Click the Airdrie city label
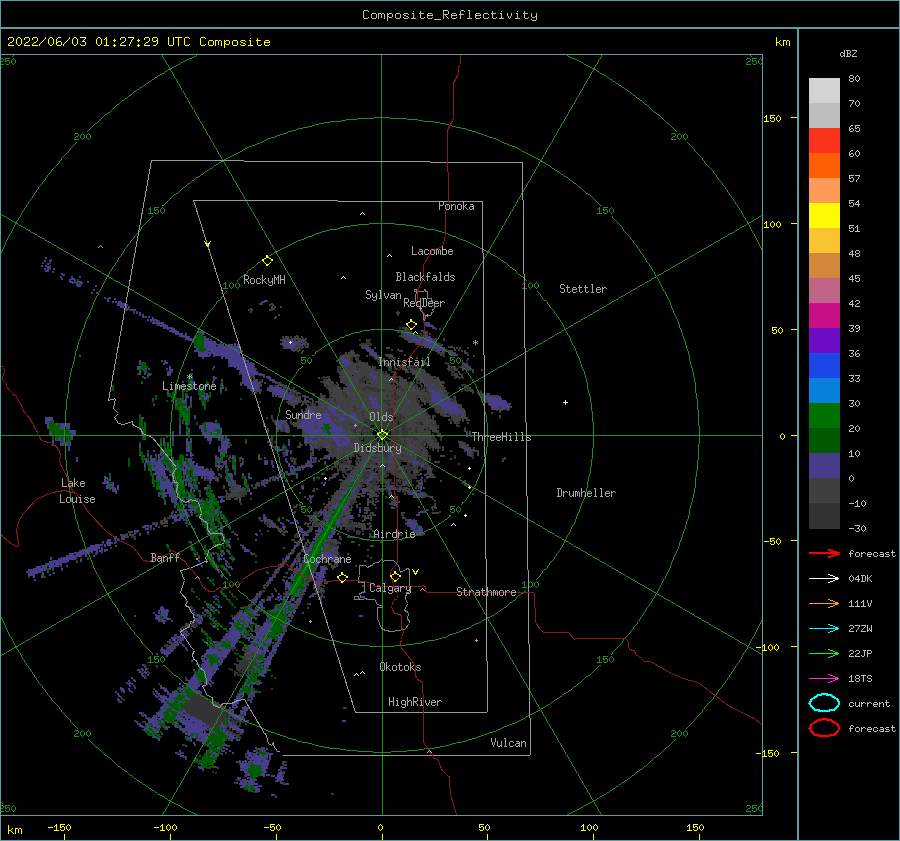Image resolution: width=900 pixels, height=841 pixels. (394, 534)
